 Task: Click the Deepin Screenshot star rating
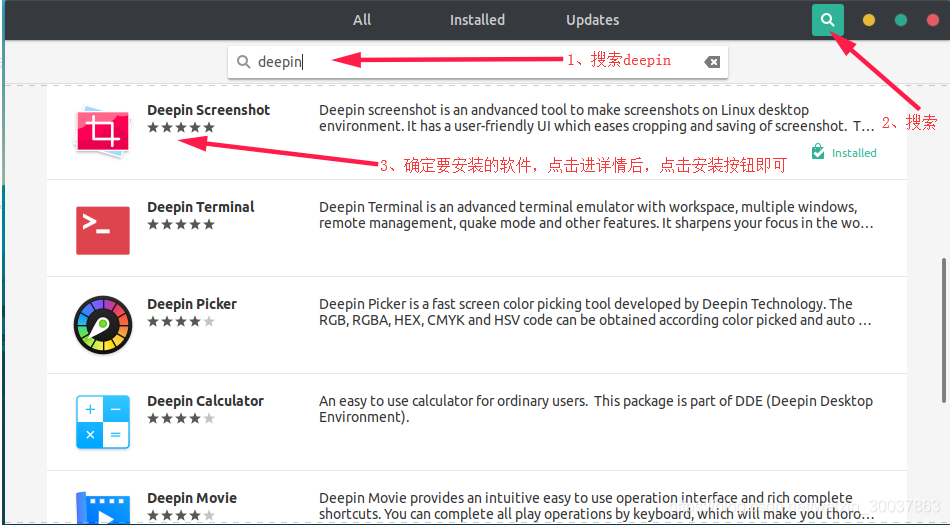(181, 127)
